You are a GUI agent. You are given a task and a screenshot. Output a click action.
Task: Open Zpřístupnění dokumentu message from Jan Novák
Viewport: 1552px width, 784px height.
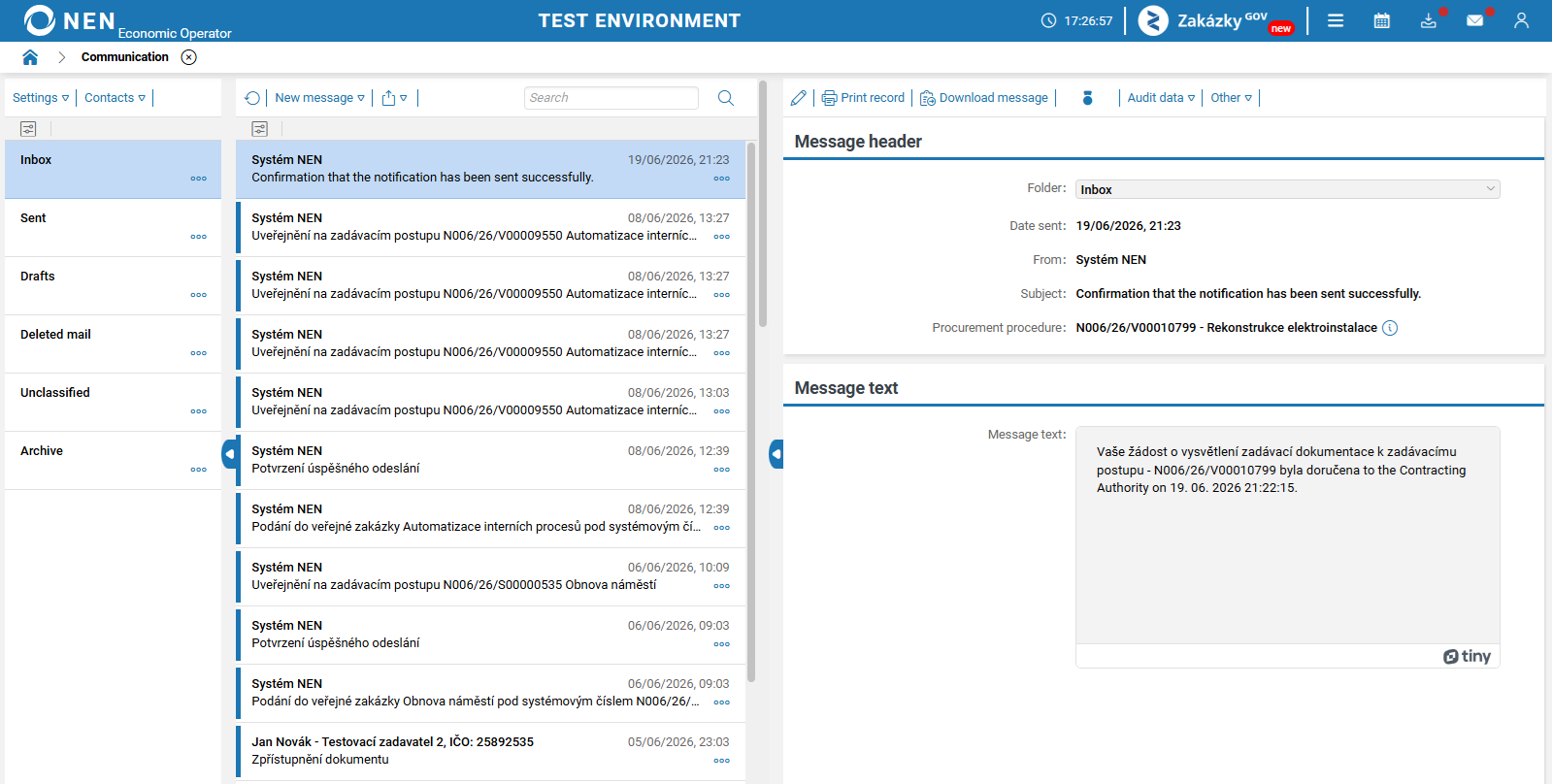[490, 752]
